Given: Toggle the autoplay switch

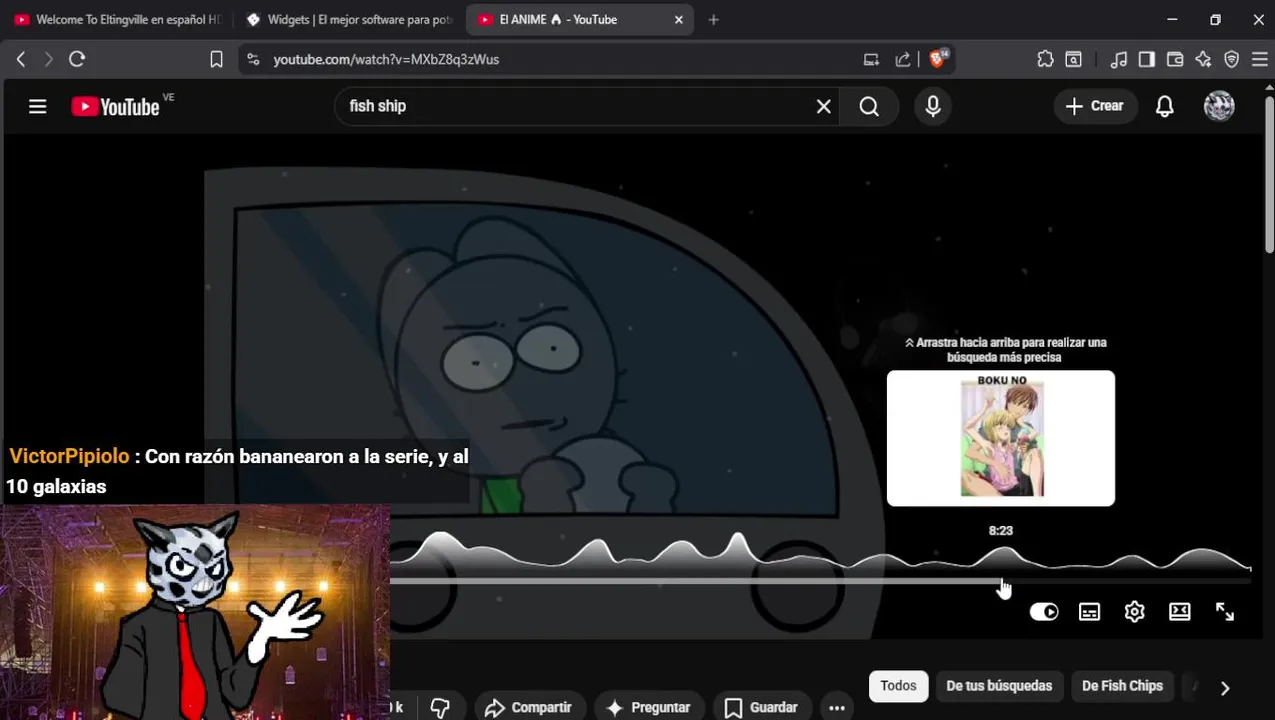Looking at the screenshot, I should point(1043,612).
